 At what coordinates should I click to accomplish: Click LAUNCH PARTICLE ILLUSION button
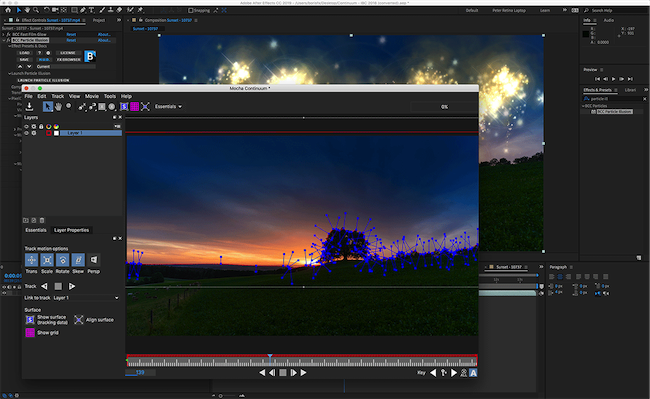[44, 80]
